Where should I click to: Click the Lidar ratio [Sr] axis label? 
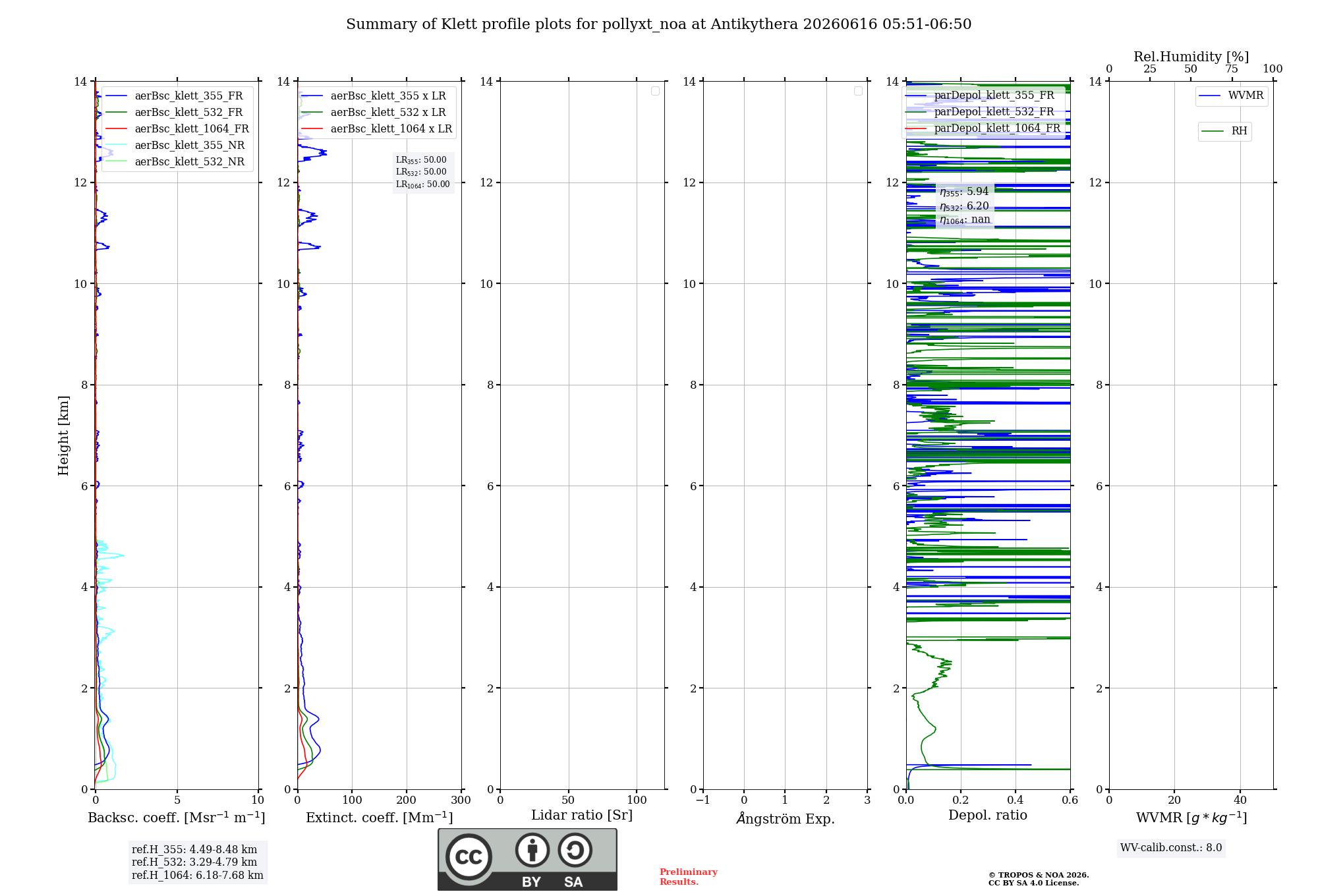tap(582, 816)
